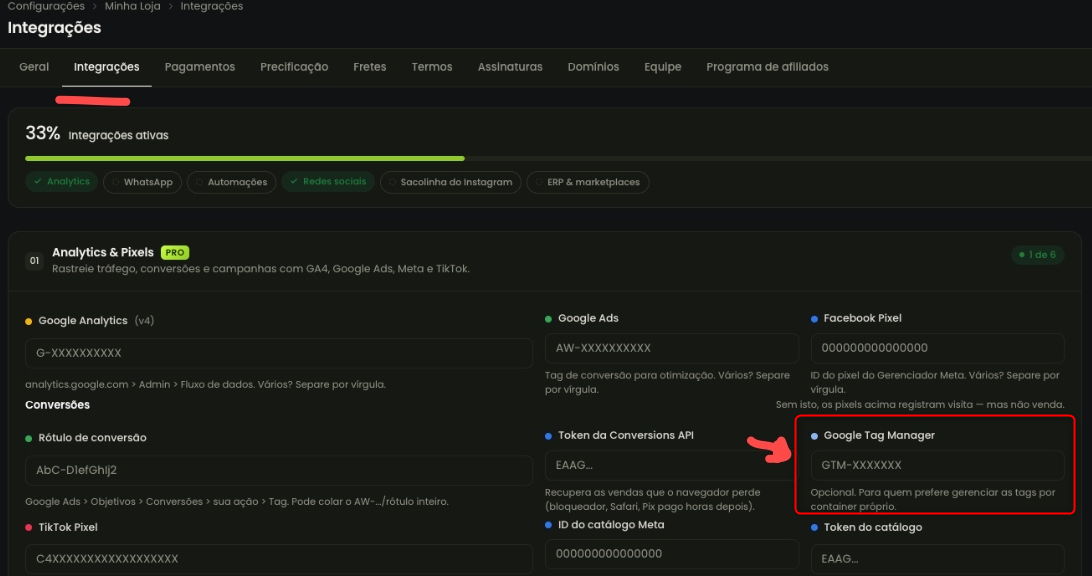Open the ERP & marketplaces chip
This screenshot has height=576, width=1092.
pos(588,182)
